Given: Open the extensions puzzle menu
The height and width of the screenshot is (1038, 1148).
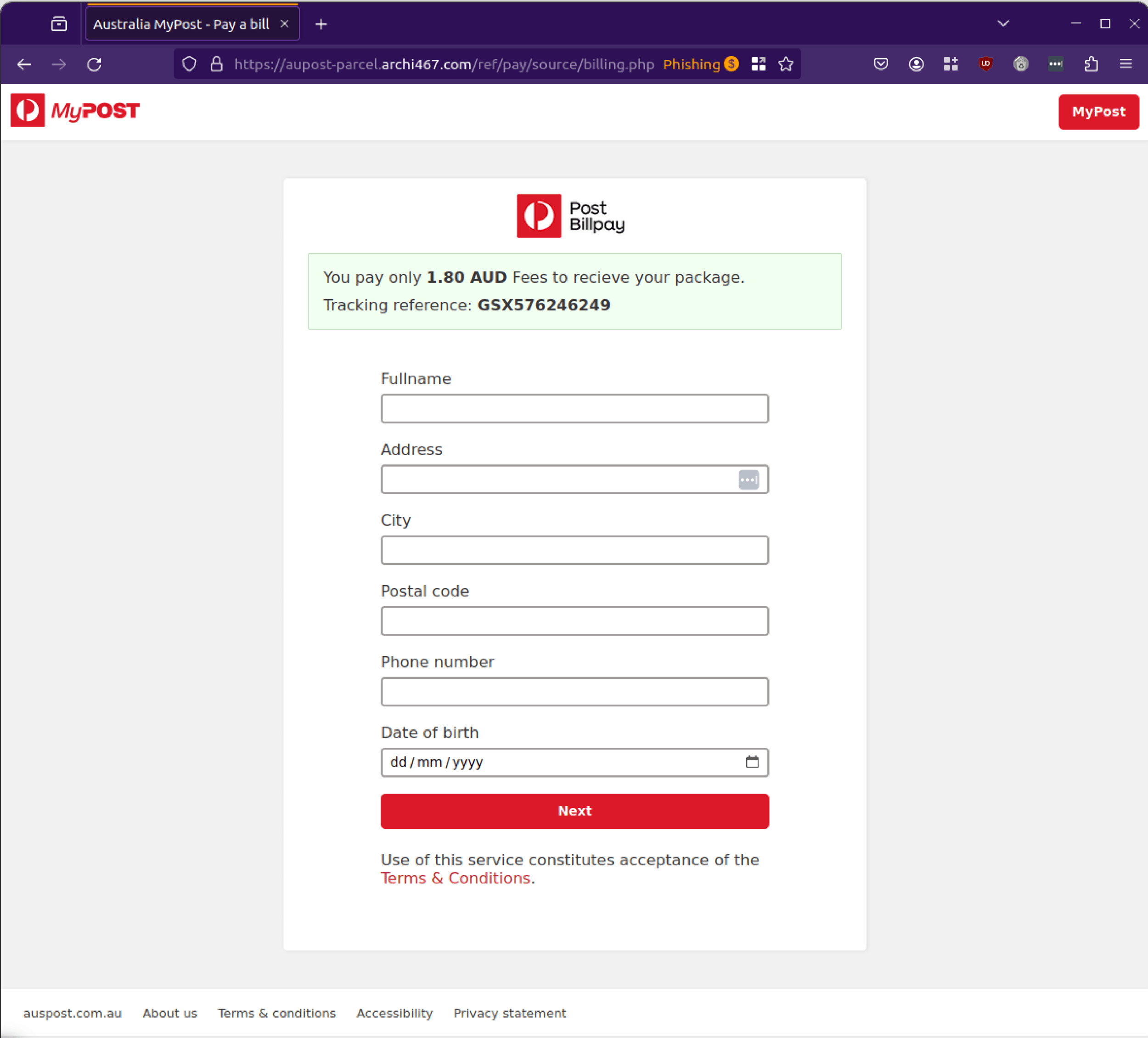Looking at the screenshot, I should tap(1092, 64).
